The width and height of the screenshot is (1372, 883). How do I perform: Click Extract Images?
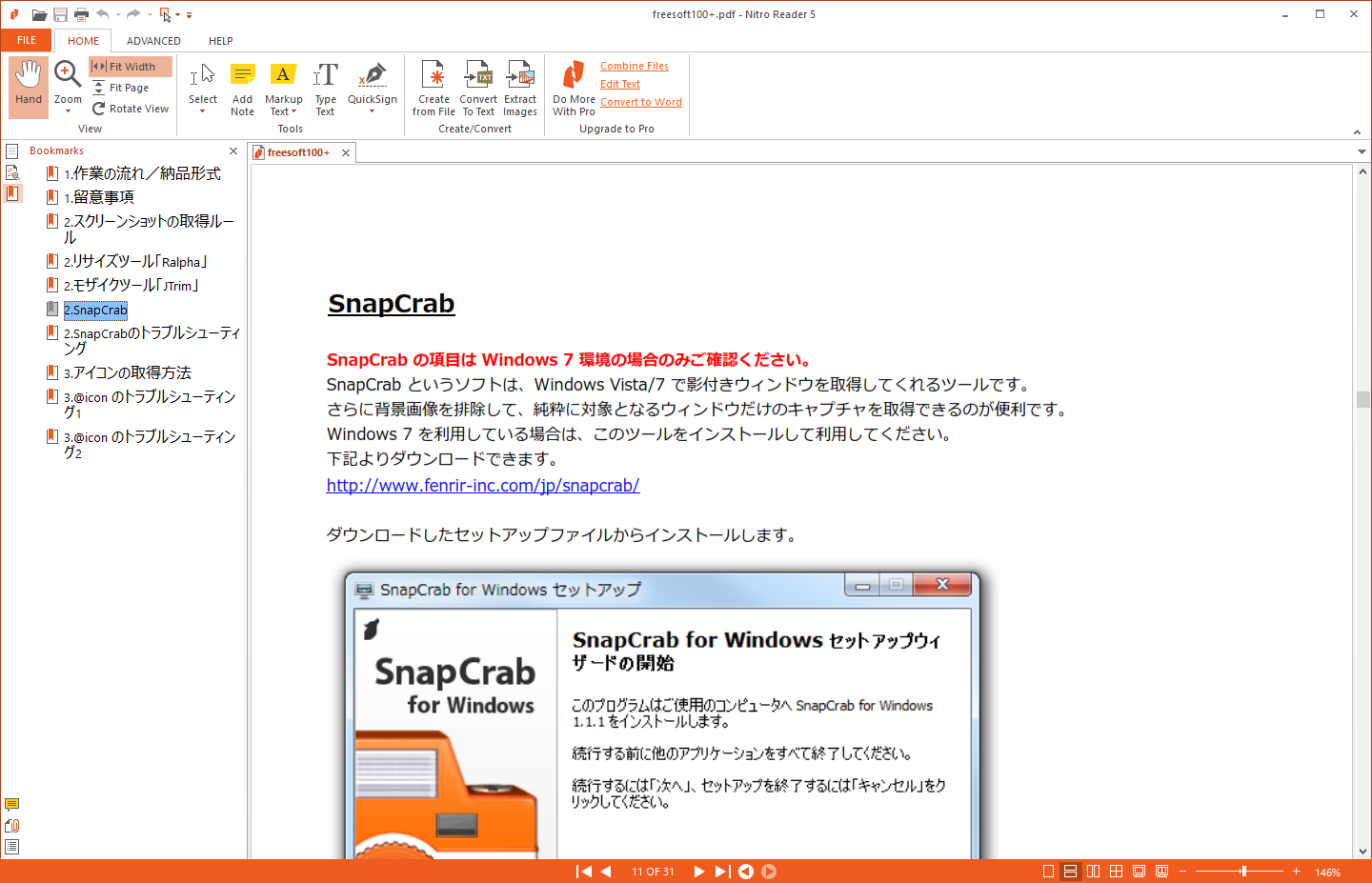coord(520,88)
